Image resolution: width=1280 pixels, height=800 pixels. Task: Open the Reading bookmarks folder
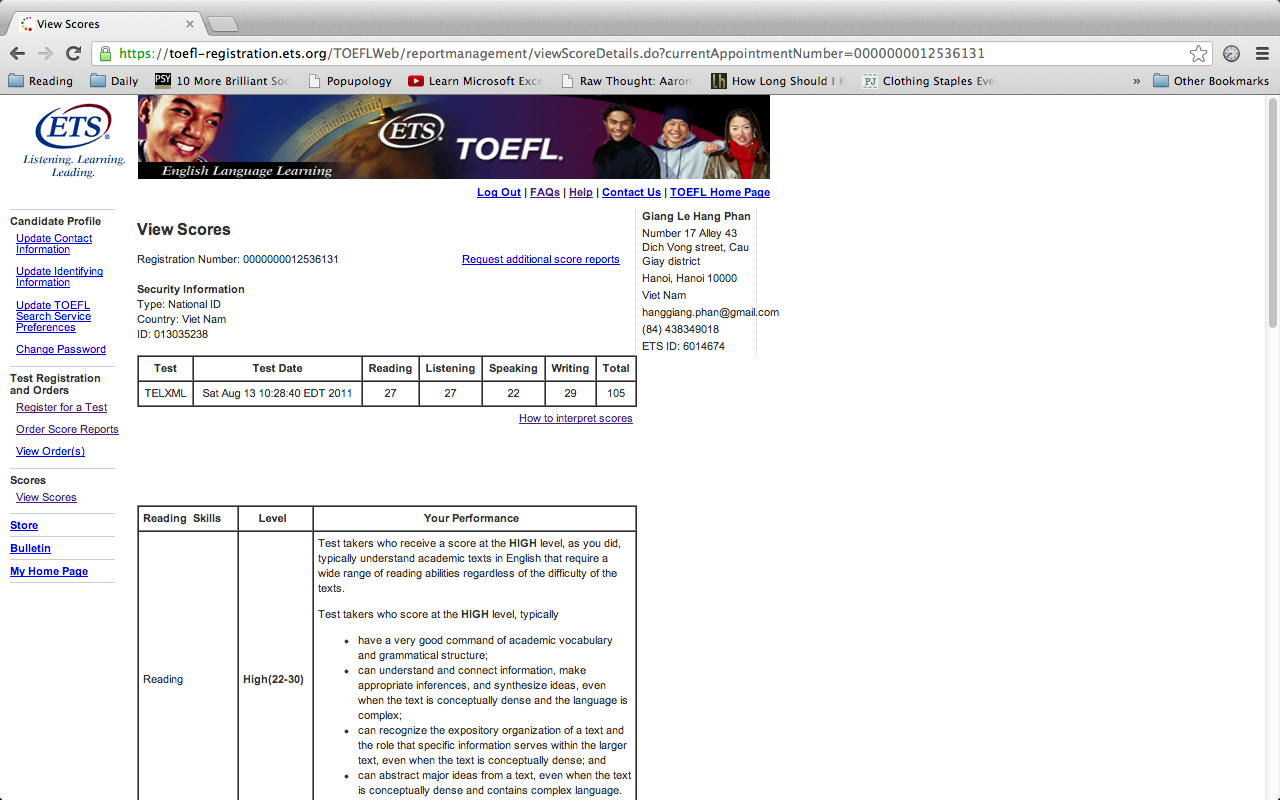tap(40, 81)
